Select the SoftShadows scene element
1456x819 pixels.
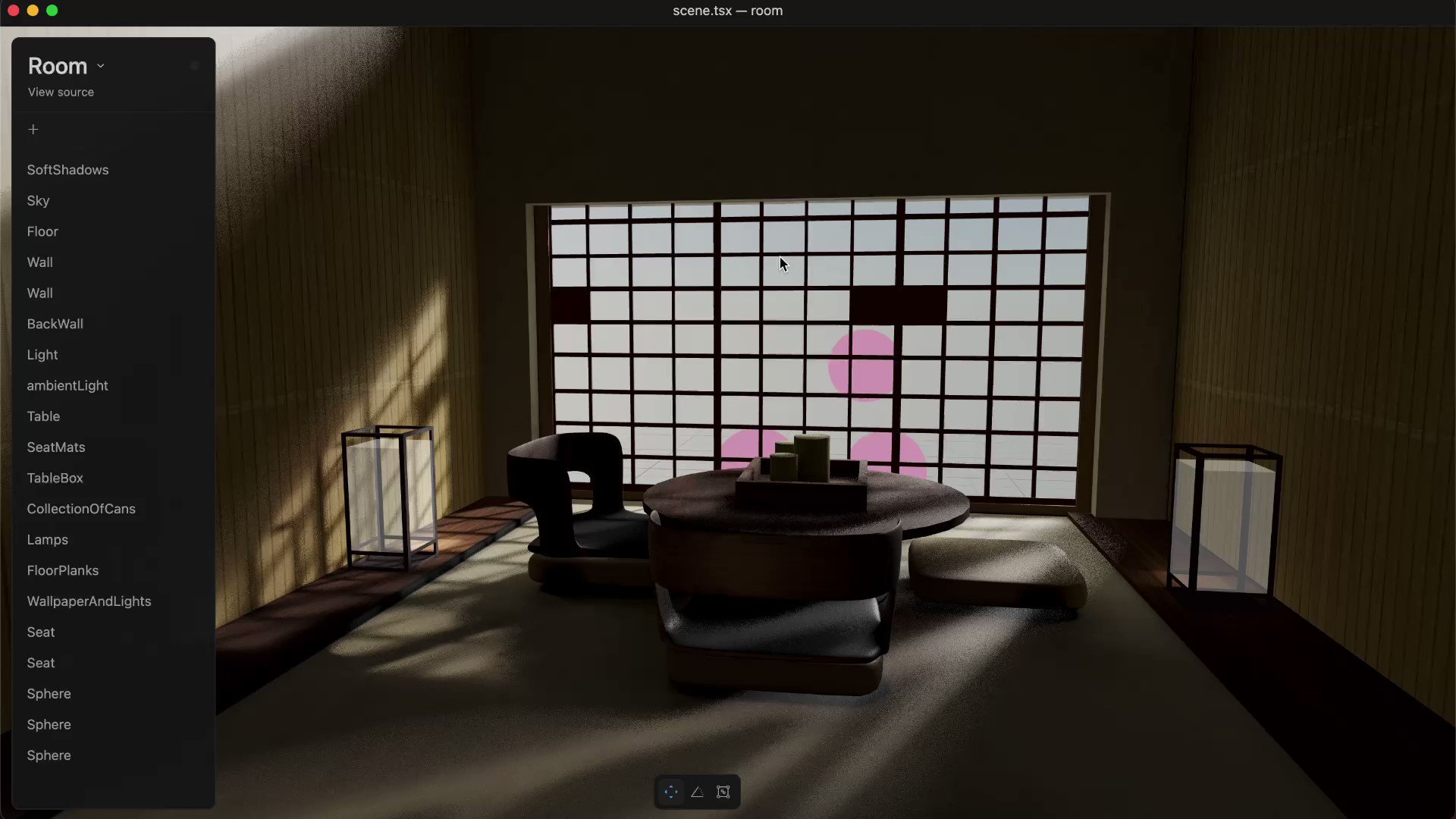point(68,170)
